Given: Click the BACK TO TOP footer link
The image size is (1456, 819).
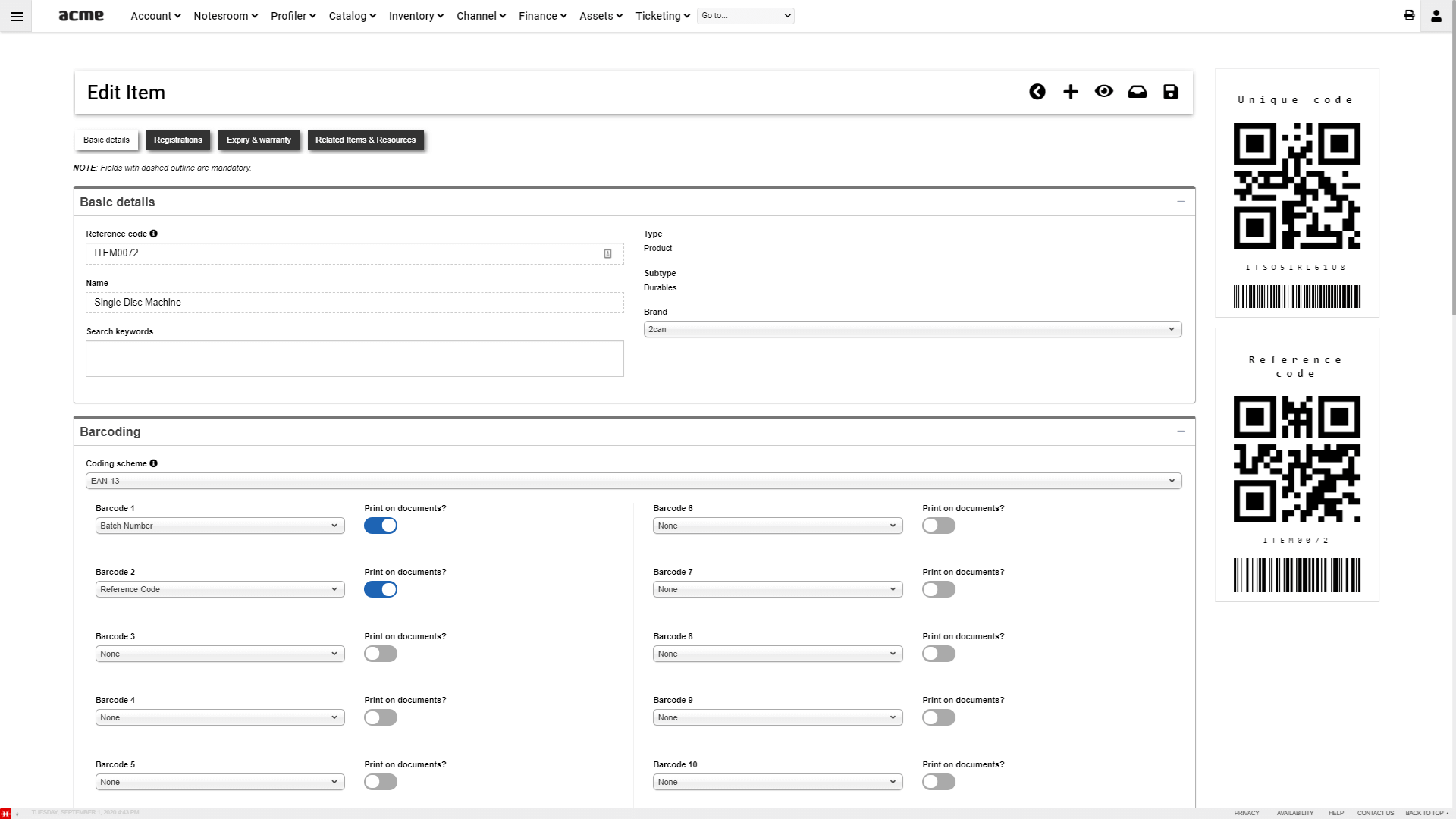Looking at the screenshot, I should pyautogui.click(x=1426, y=813).
